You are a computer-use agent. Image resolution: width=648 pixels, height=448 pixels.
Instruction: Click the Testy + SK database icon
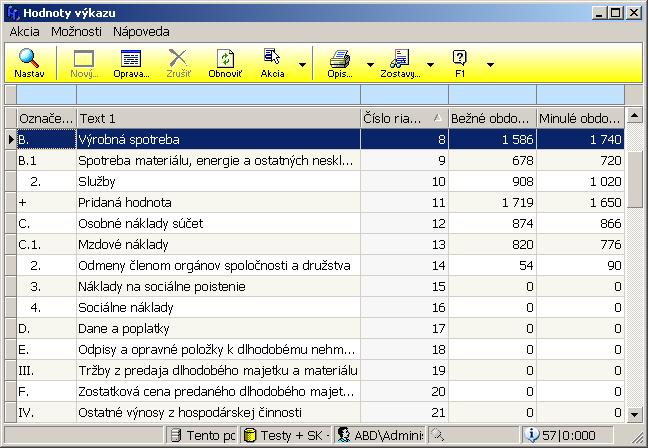pyautogui.click(x=250, y=435)
